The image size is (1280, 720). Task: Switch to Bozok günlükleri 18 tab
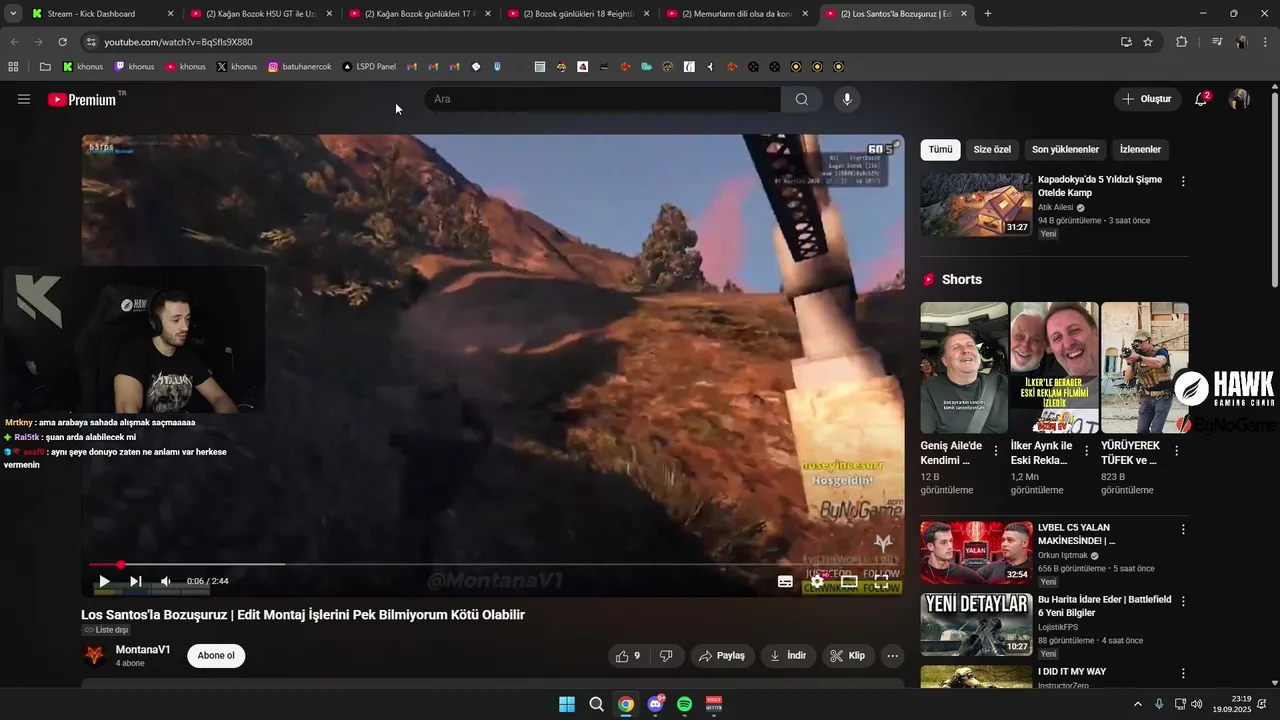pos(579,14)
